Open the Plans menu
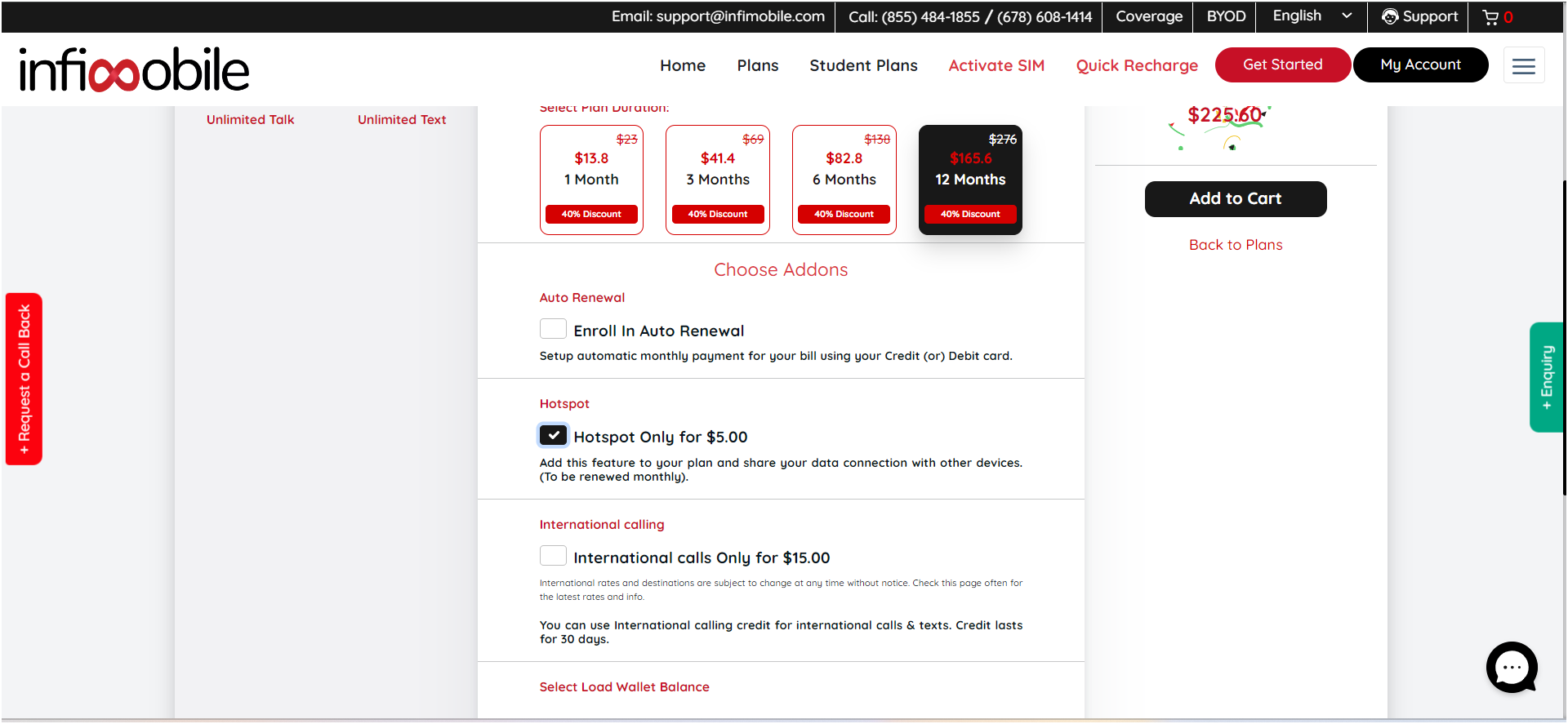This screenshot has width=1568, height=724. click(x=758, y=65)
